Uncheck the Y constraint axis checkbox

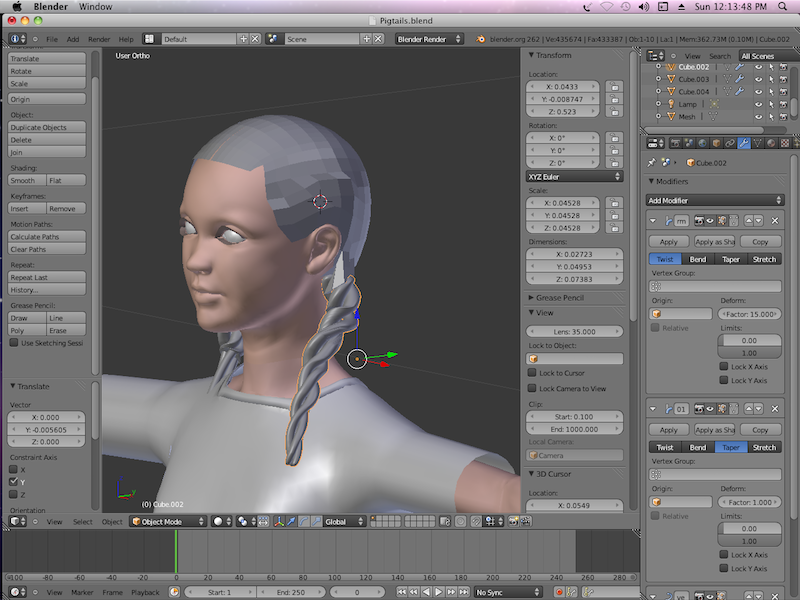[x=14, y=481]
